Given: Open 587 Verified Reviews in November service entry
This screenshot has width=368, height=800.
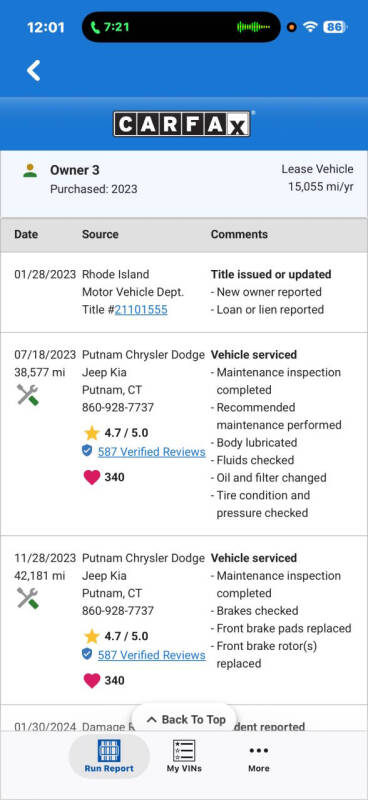Looking at the screenshot, I should point(152,655).
